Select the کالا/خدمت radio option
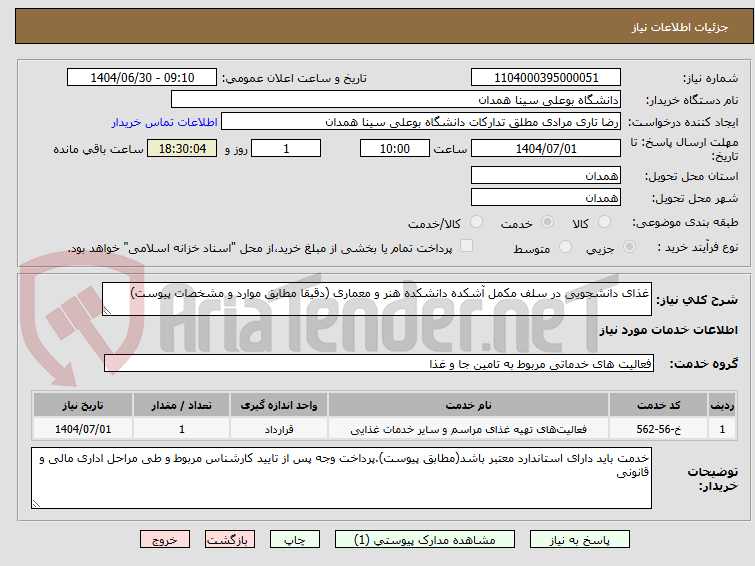This screenshot has height=566, width=755. coord(476,222)
